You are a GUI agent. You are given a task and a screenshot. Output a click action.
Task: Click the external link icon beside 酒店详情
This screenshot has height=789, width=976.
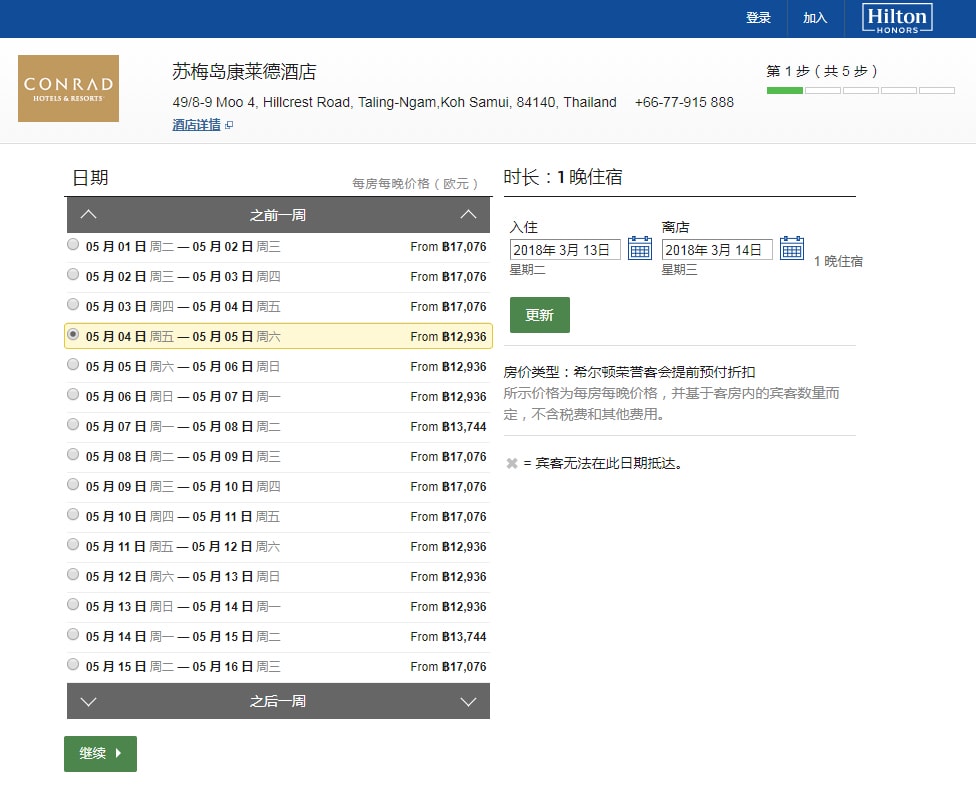[229, 125]
